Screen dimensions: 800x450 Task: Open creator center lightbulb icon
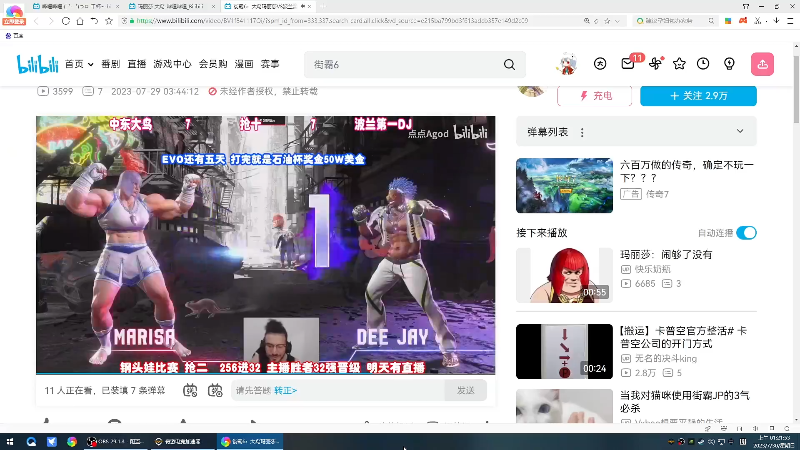(729, 64)
